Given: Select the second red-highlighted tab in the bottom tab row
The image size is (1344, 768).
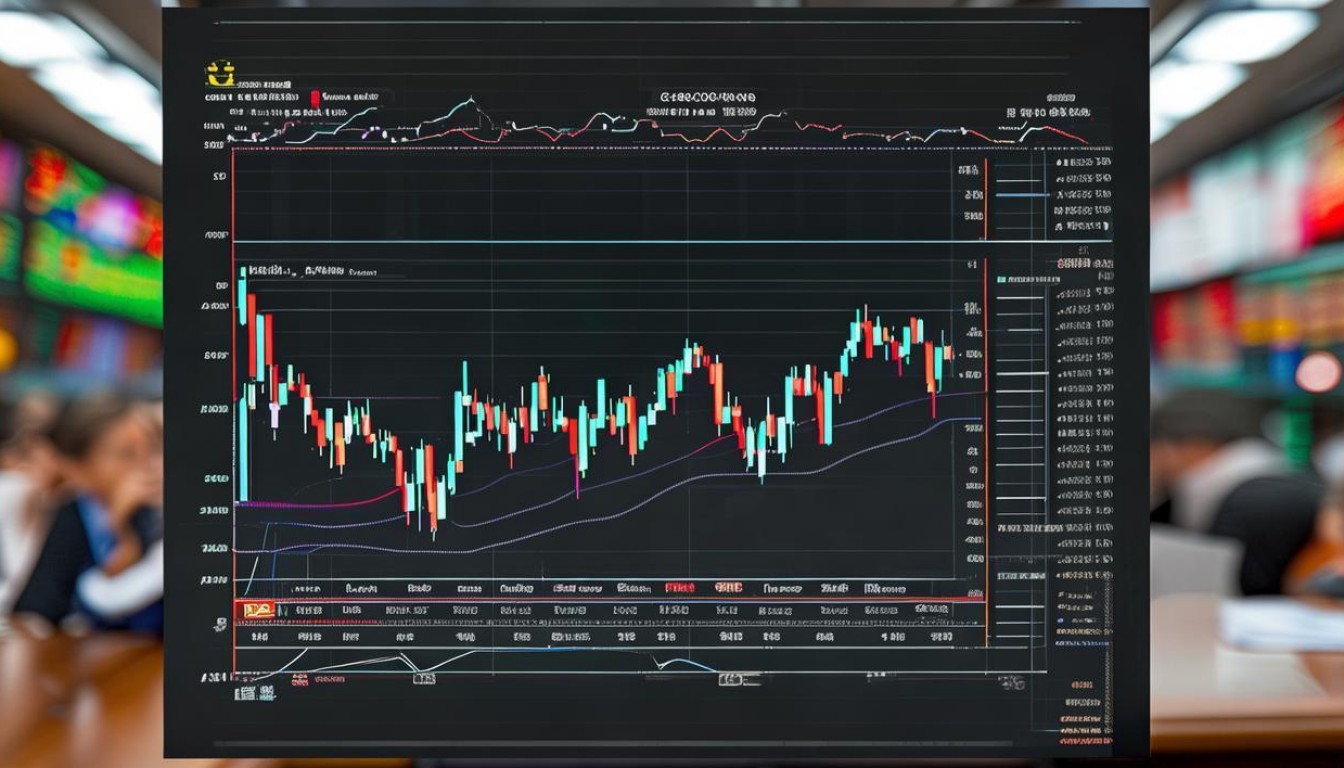Looking at the screenshot, I should (x=728, y=588).
